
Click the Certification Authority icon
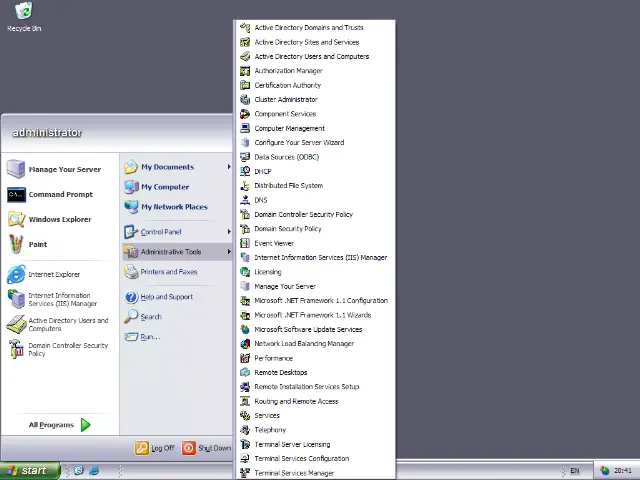[x=245, y=85]
